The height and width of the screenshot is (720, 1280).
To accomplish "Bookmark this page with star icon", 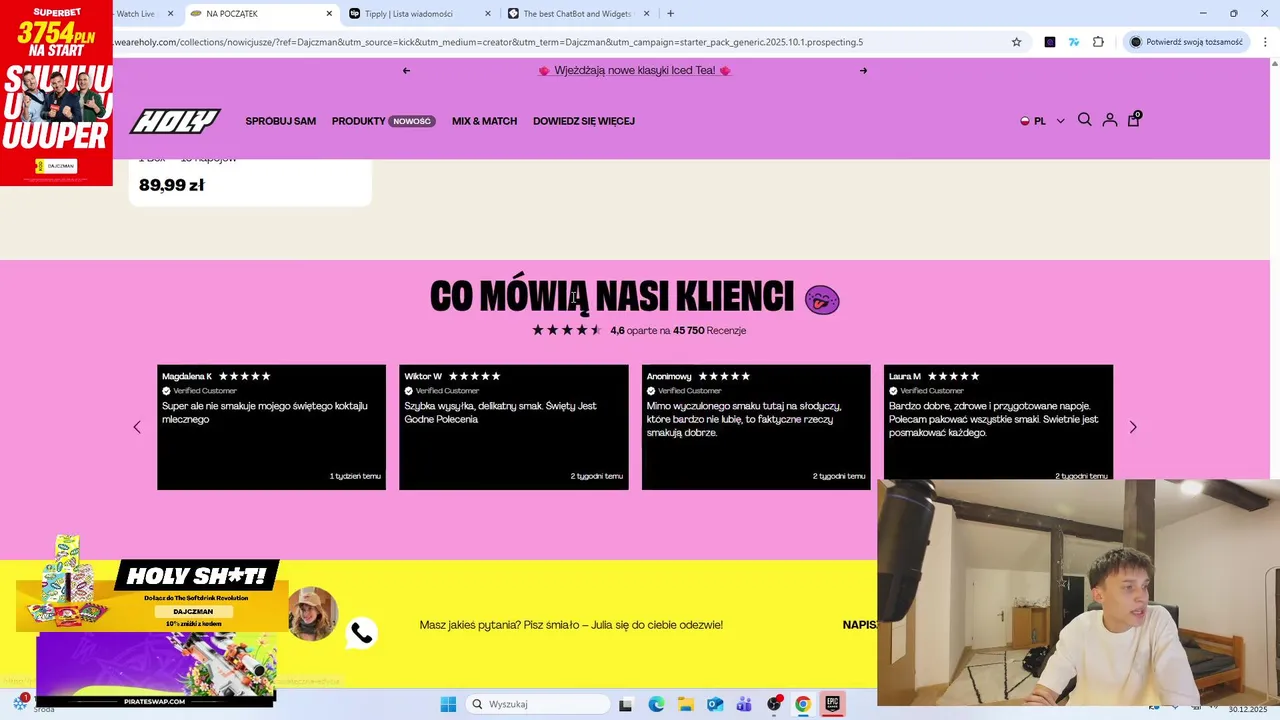I will tap(1016, 42).
